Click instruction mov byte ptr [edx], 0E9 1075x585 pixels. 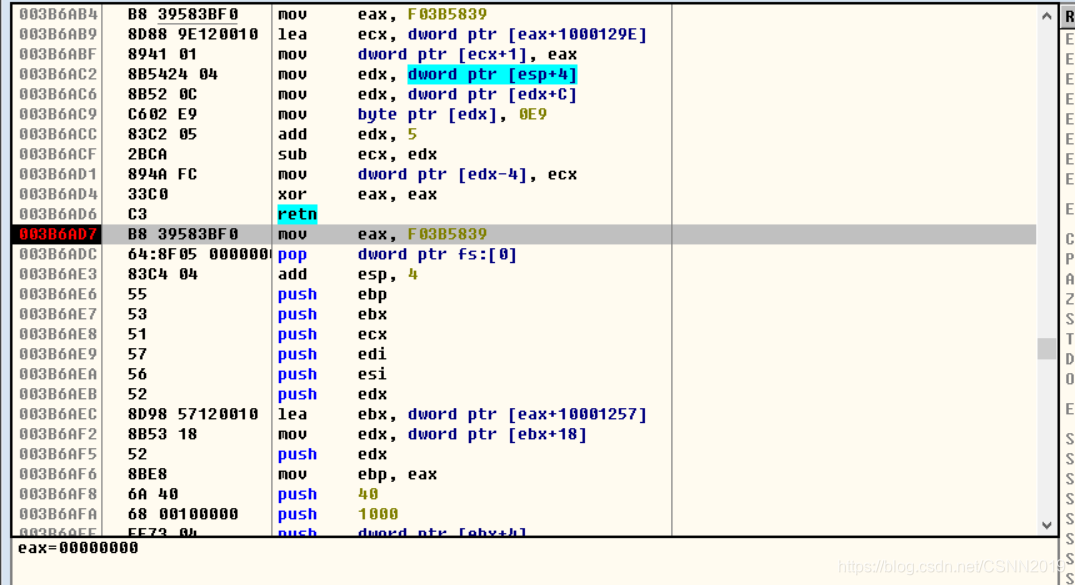click(x=412, y=115)
